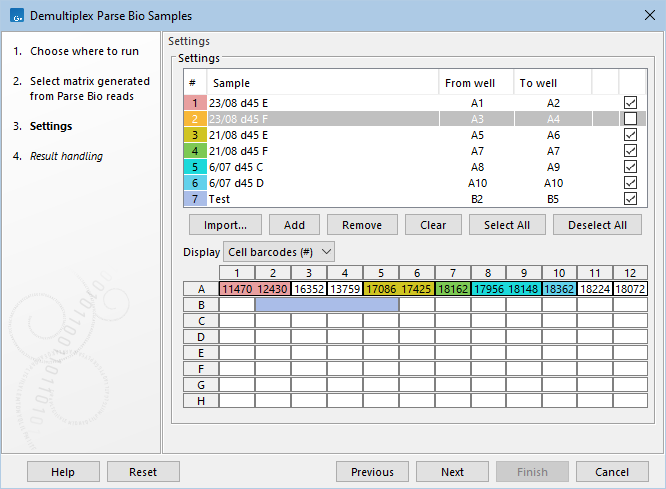Click plate well A4 showing 13759
This screenshot has width=666, height=489.
click(345, 289)
